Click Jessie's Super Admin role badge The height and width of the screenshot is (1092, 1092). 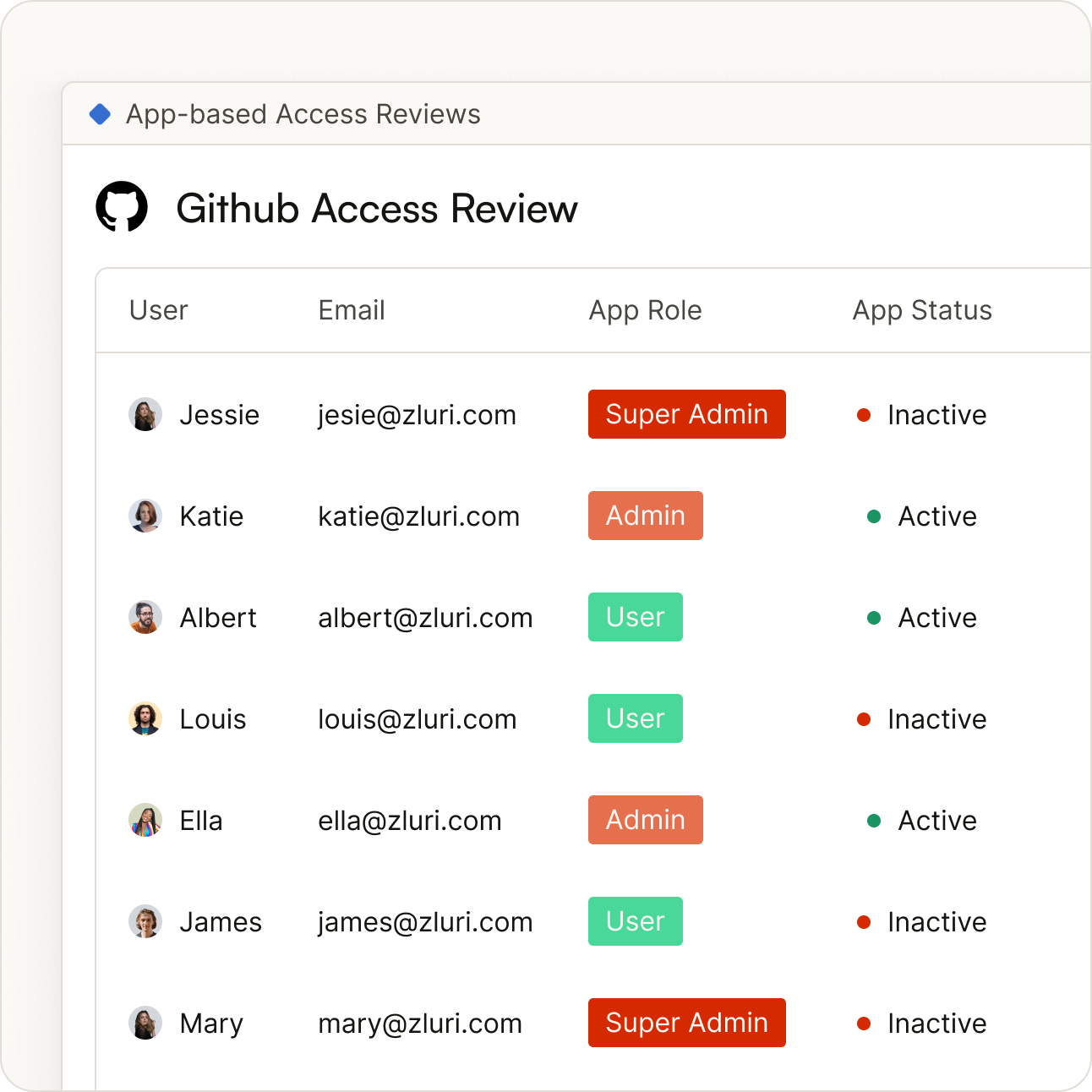(x=687, y=414)
